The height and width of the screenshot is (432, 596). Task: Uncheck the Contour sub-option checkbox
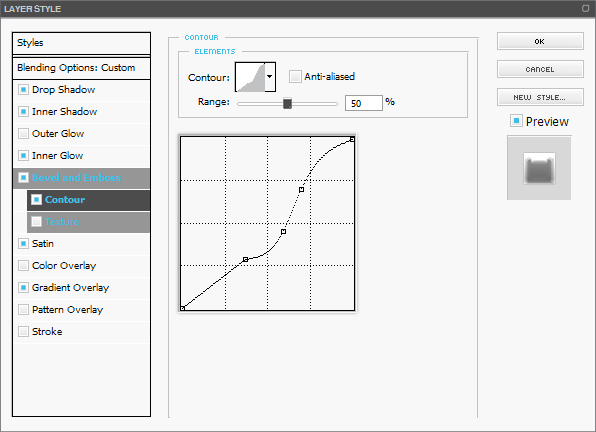coord(36,200)
